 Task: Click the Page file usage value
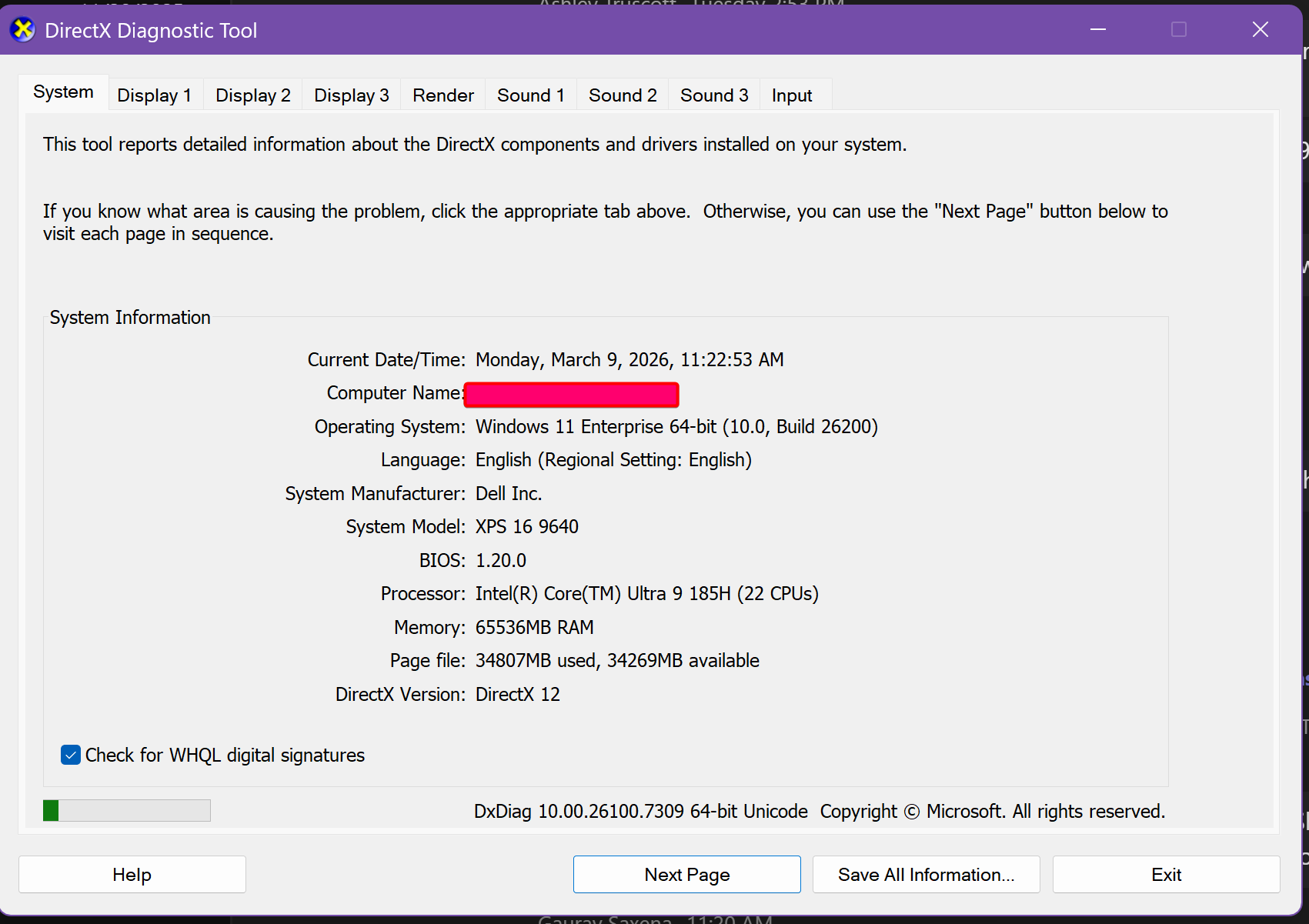coord(617,661)
